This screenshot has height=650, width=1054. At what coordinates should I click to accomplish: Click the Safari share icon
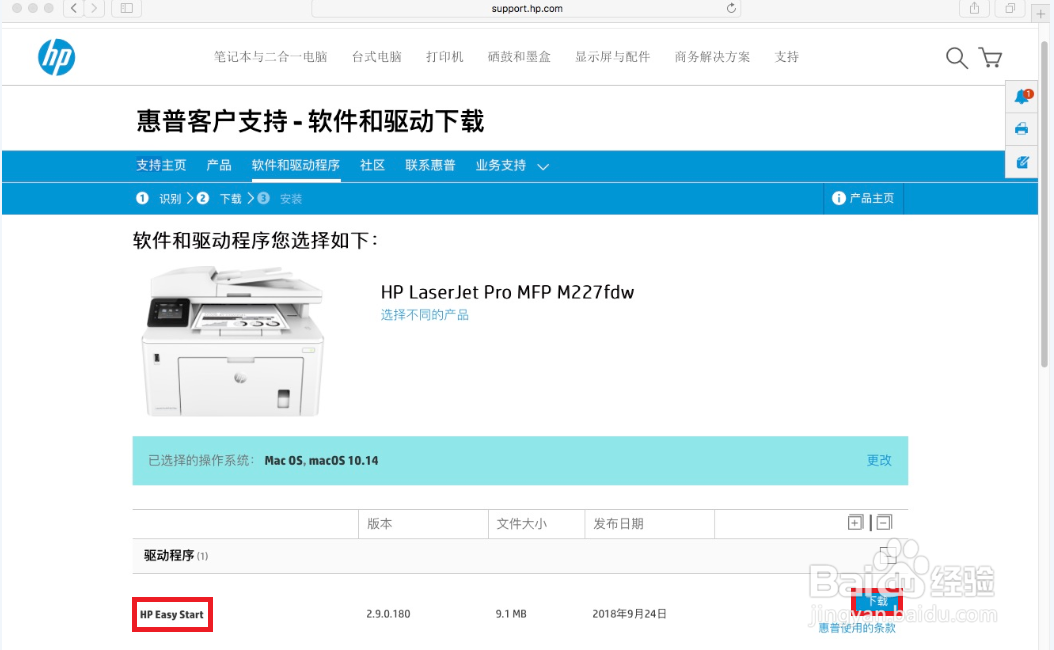(x=974, y=8)
